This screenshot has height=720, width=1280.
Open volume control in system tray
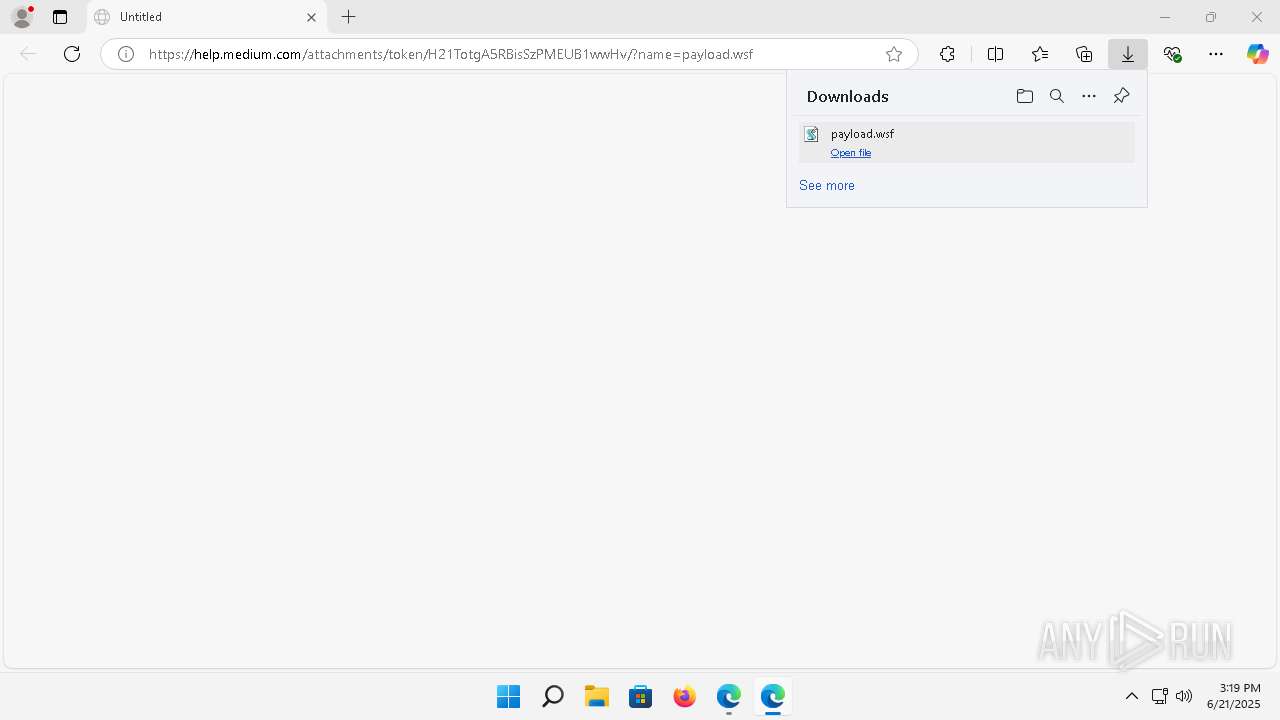(x=1184, y=696)
